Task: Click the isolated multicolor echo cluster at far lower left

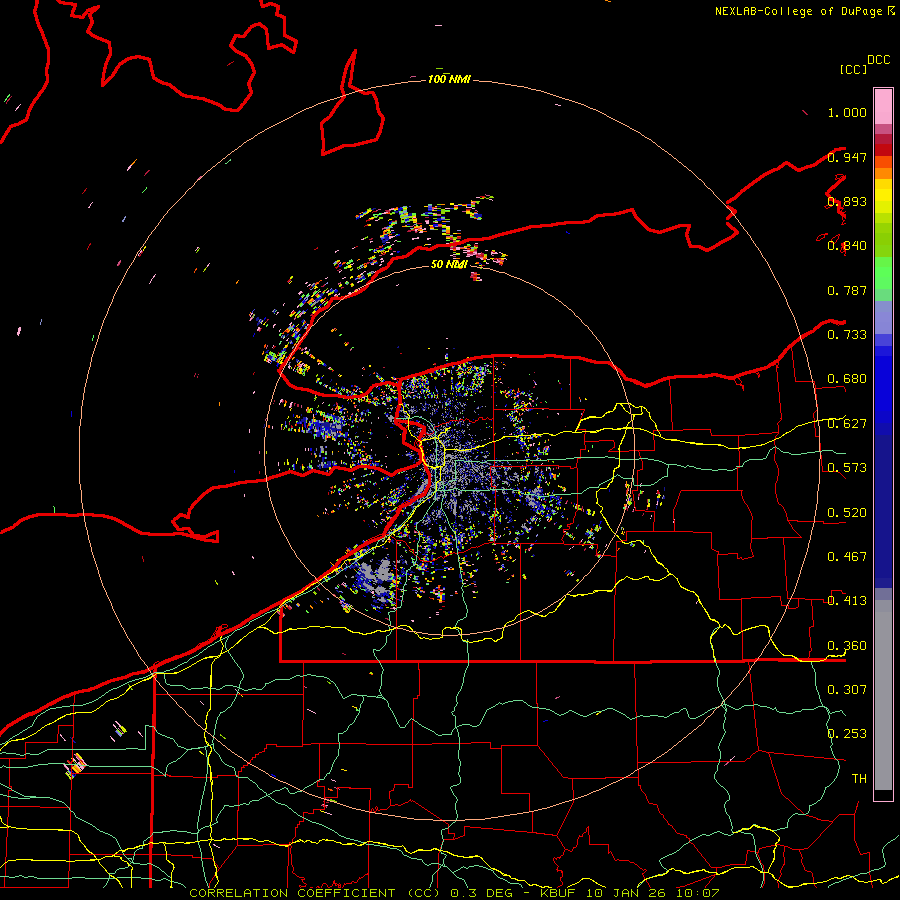Action: tap(75, 766)
